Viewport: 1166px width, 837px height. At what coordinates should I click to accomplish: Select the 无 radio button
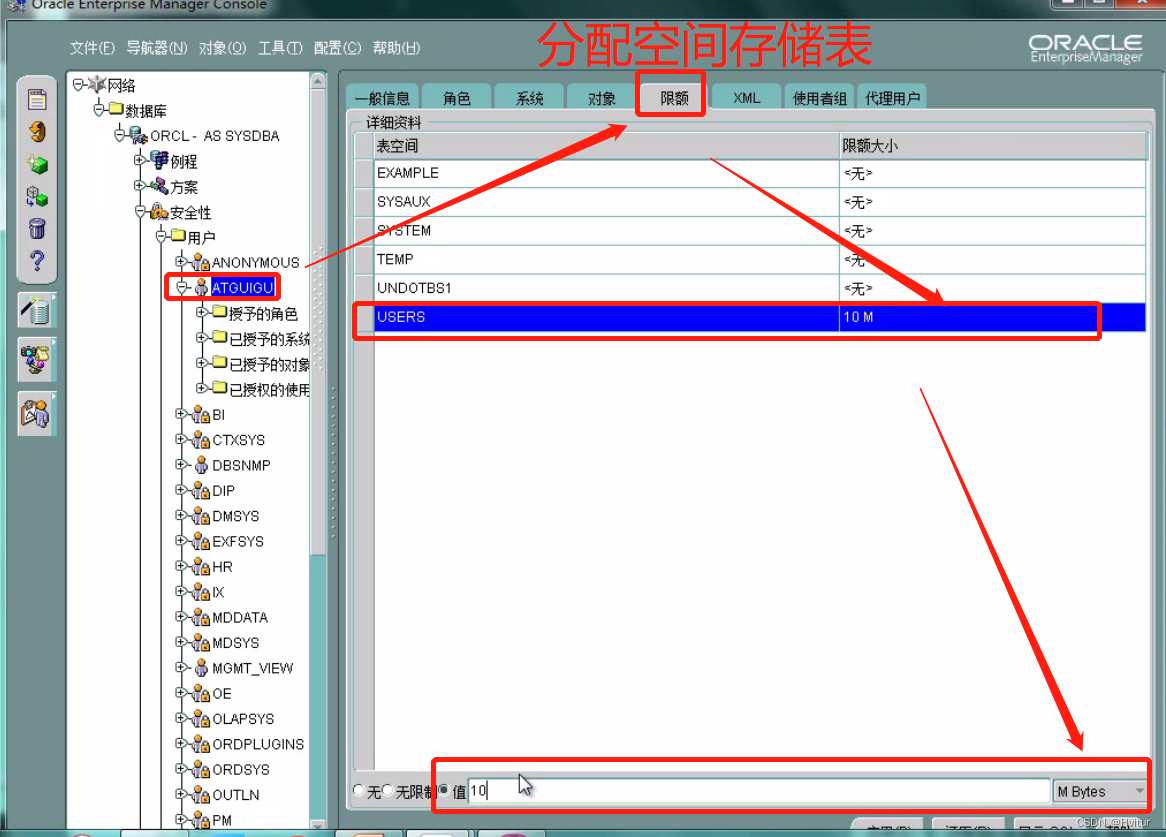click(359, 791)
